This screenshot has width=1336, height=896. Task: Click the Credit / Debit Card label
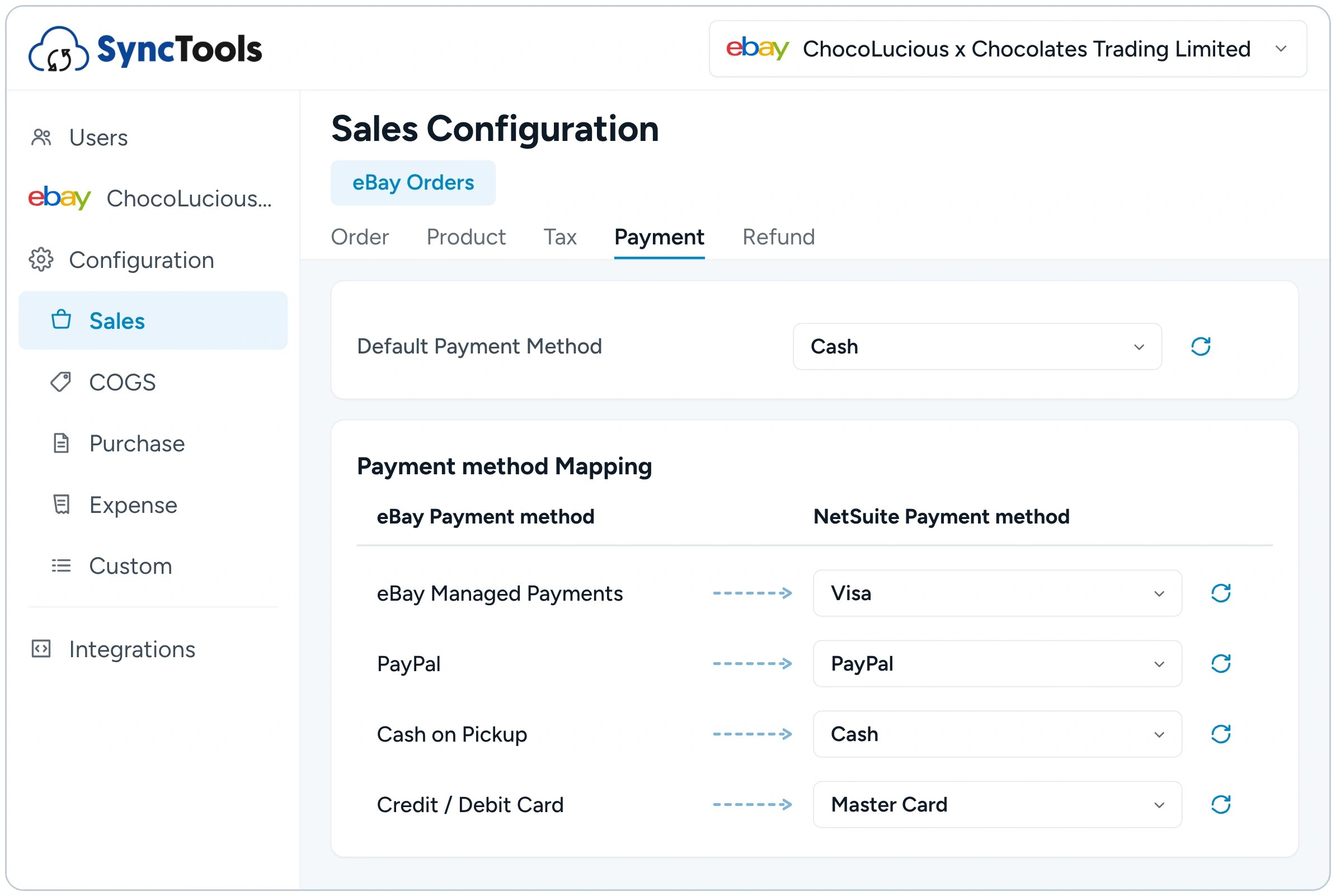point(471,805)
